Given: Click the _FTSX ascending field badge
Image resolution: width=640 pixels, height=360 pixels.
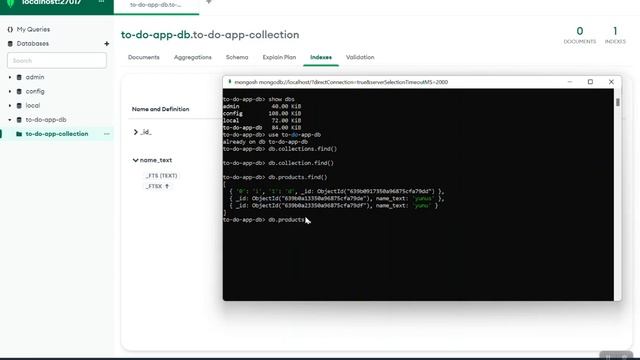Looking at the screenshot, I should click(158, 187).
